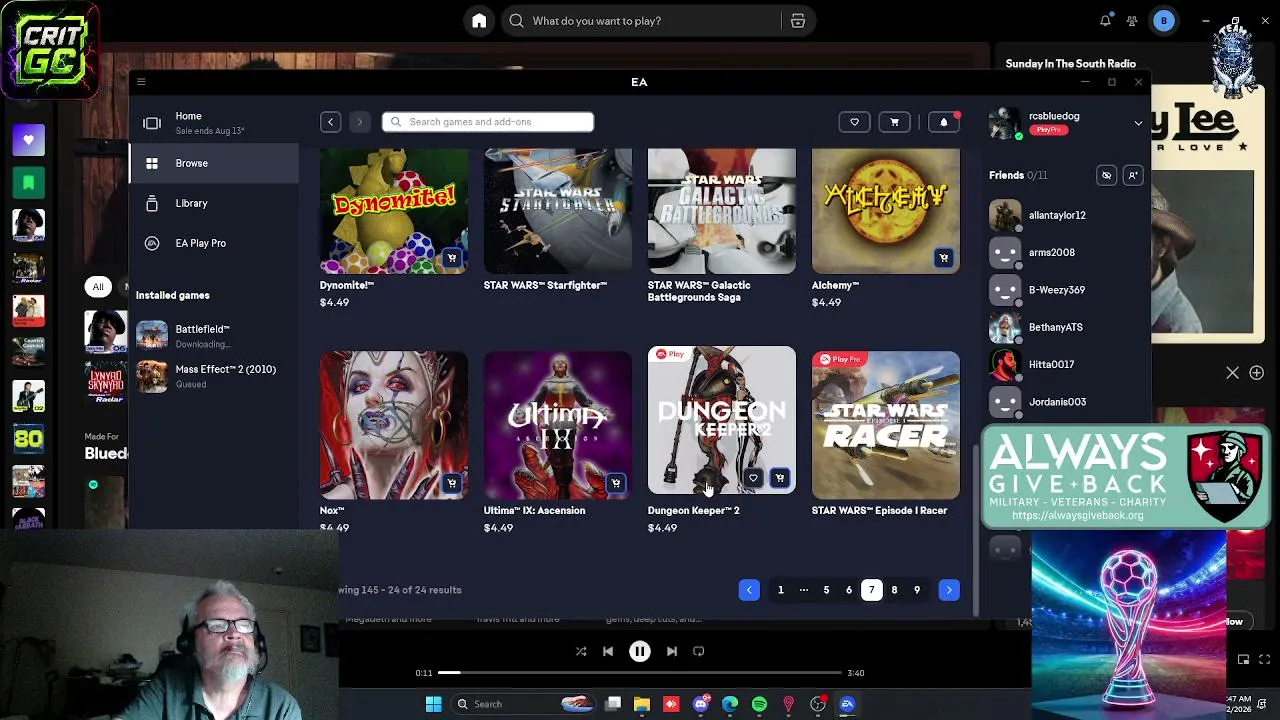Select Mass Effect 2 (2010) queued game

[x=214, y=376]
